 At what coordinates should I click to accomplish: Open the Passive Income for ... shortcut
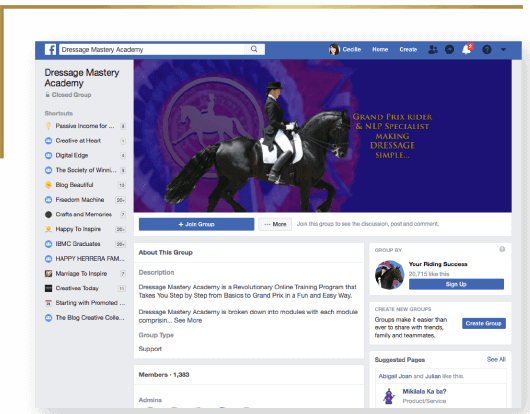pyautogui.click(x=85, y=126)
